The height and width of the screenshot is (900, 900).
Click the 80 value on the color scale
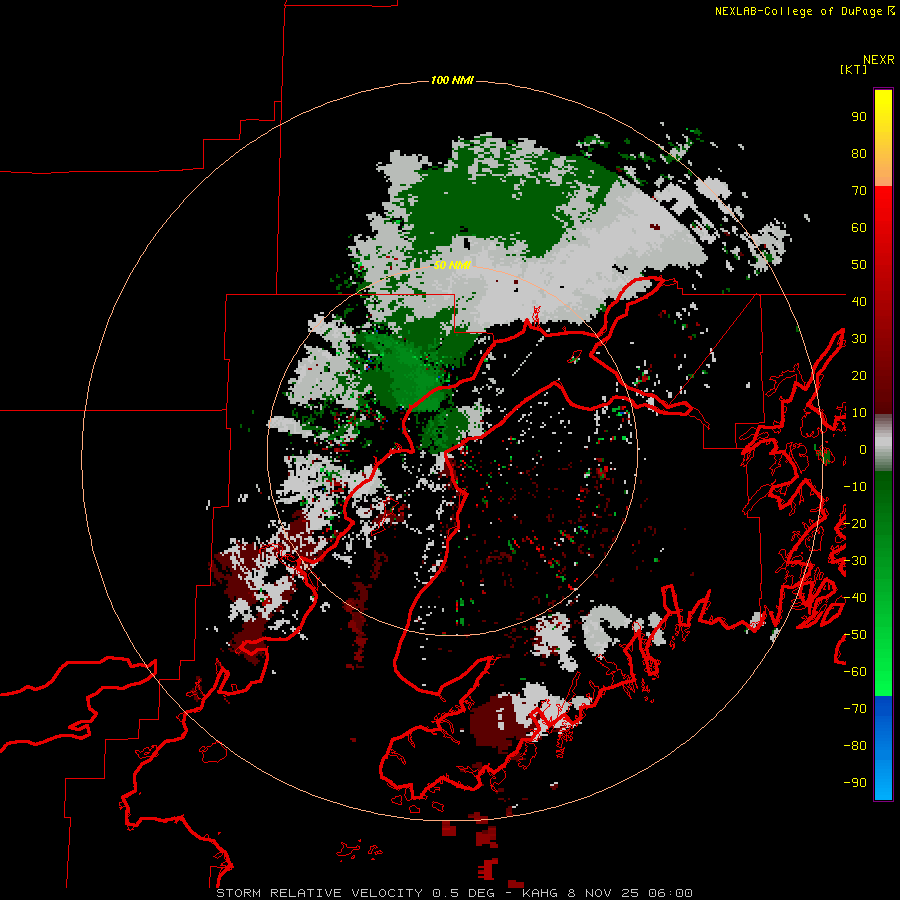pos(859,153)
